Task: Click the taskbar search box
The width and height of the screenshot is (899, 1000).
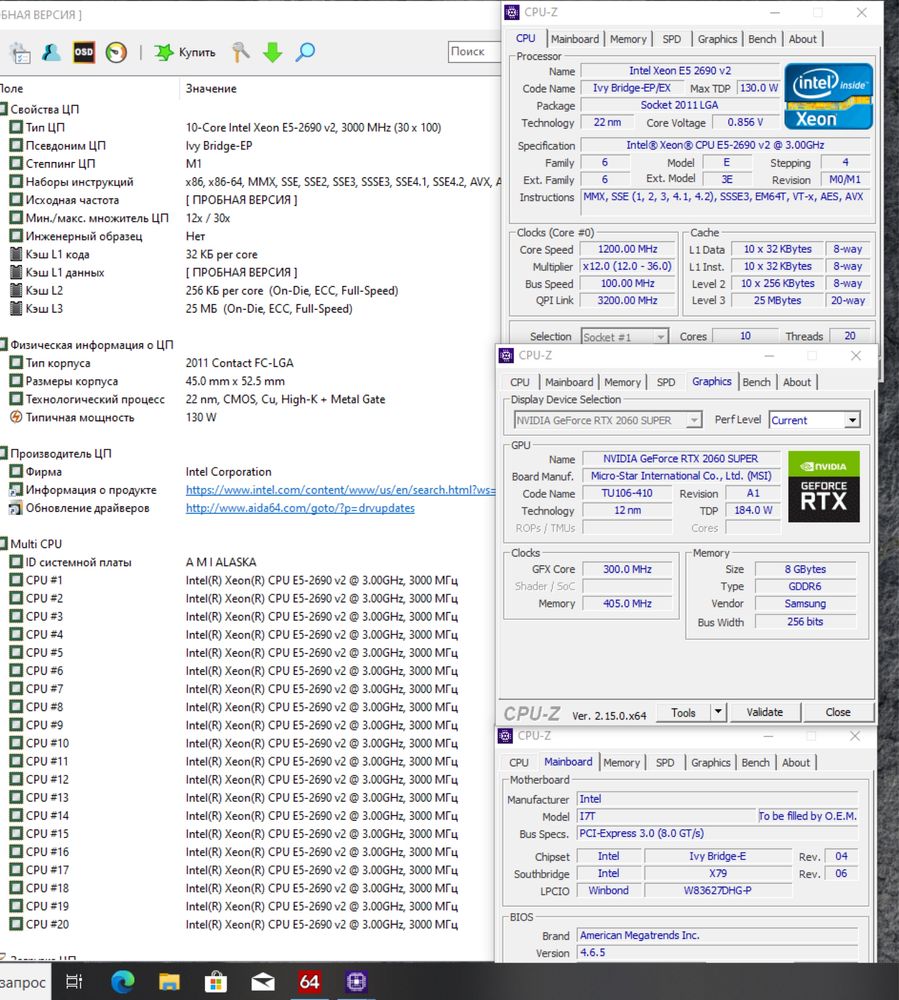Action: (24, 982)
